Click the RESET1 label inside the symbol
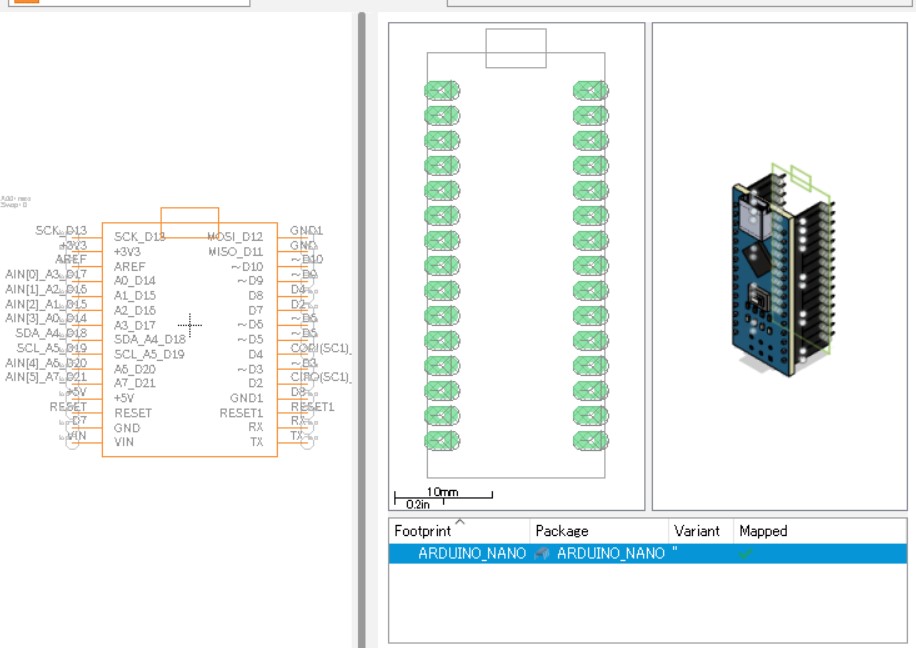Image resolution: width=916 pixels, height=648 pixels. pos(241,413)
